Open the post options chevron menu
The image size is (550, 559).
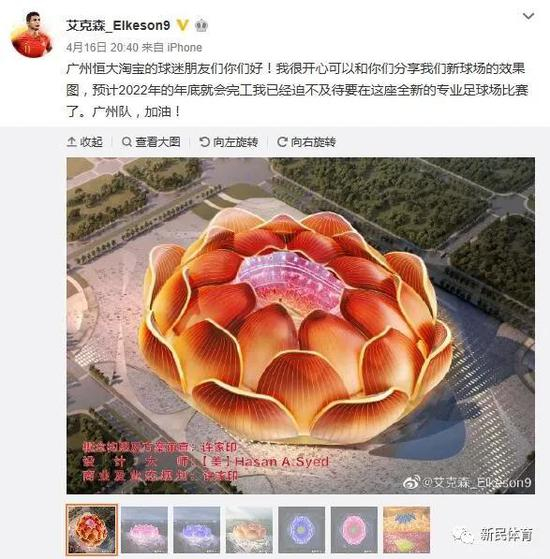tap(528, 16)
